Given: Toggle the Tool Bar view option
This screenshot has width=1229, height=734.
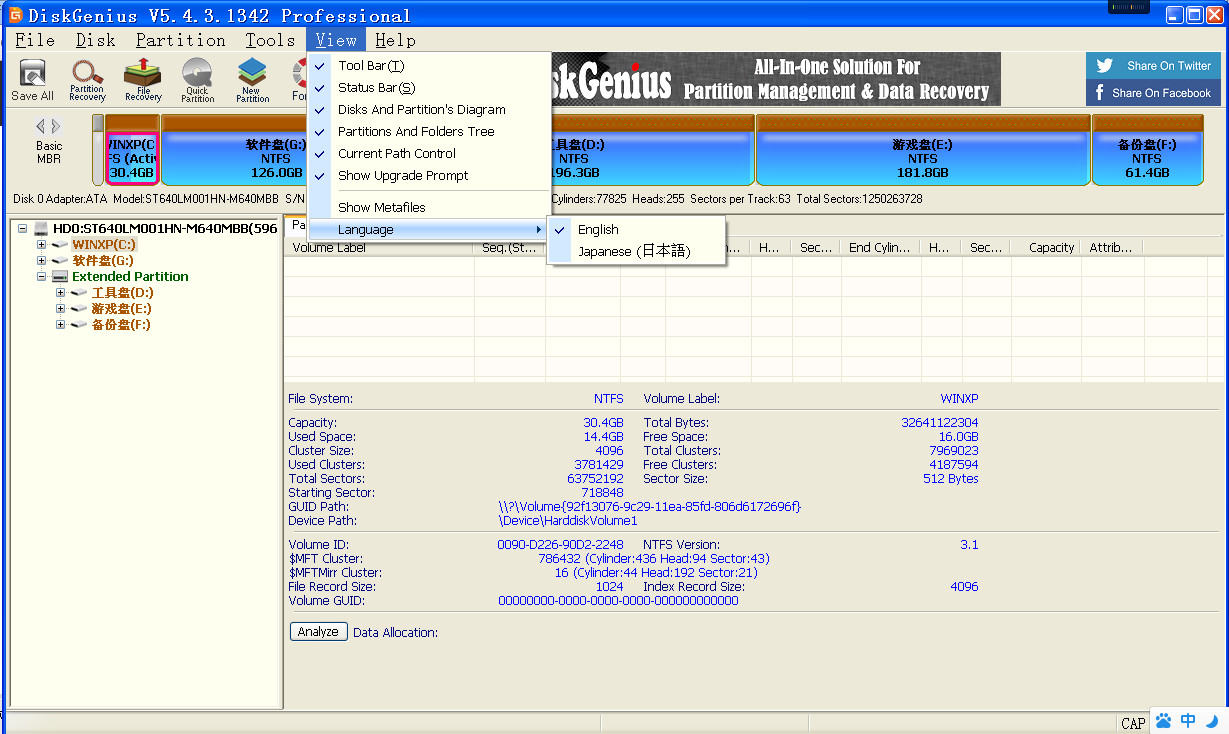Looking at the screenshot, I should (371, 66).
